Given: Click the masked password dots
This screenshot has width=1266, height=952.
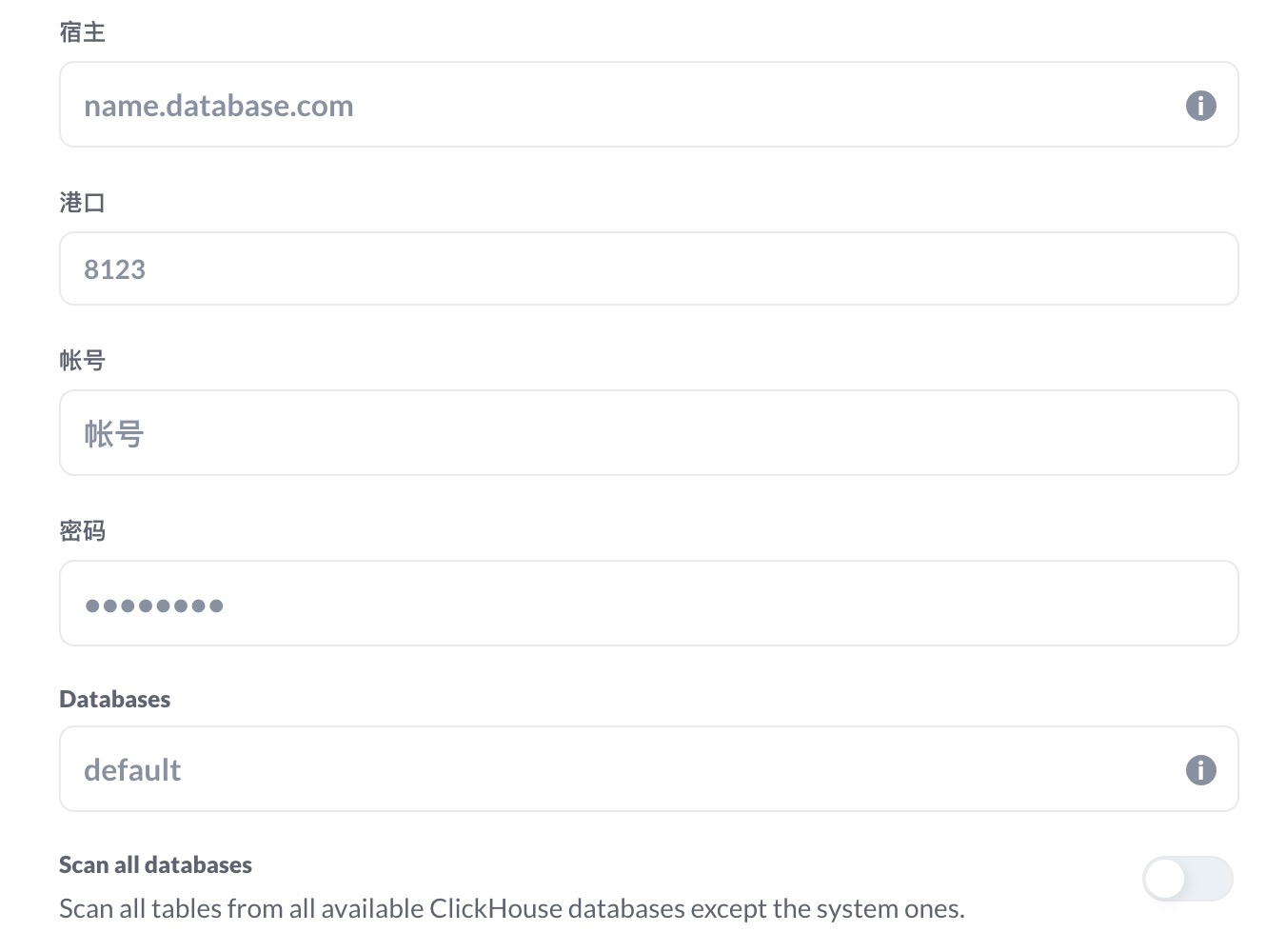Looking at the screenshot, I should (x=154, y=605).
